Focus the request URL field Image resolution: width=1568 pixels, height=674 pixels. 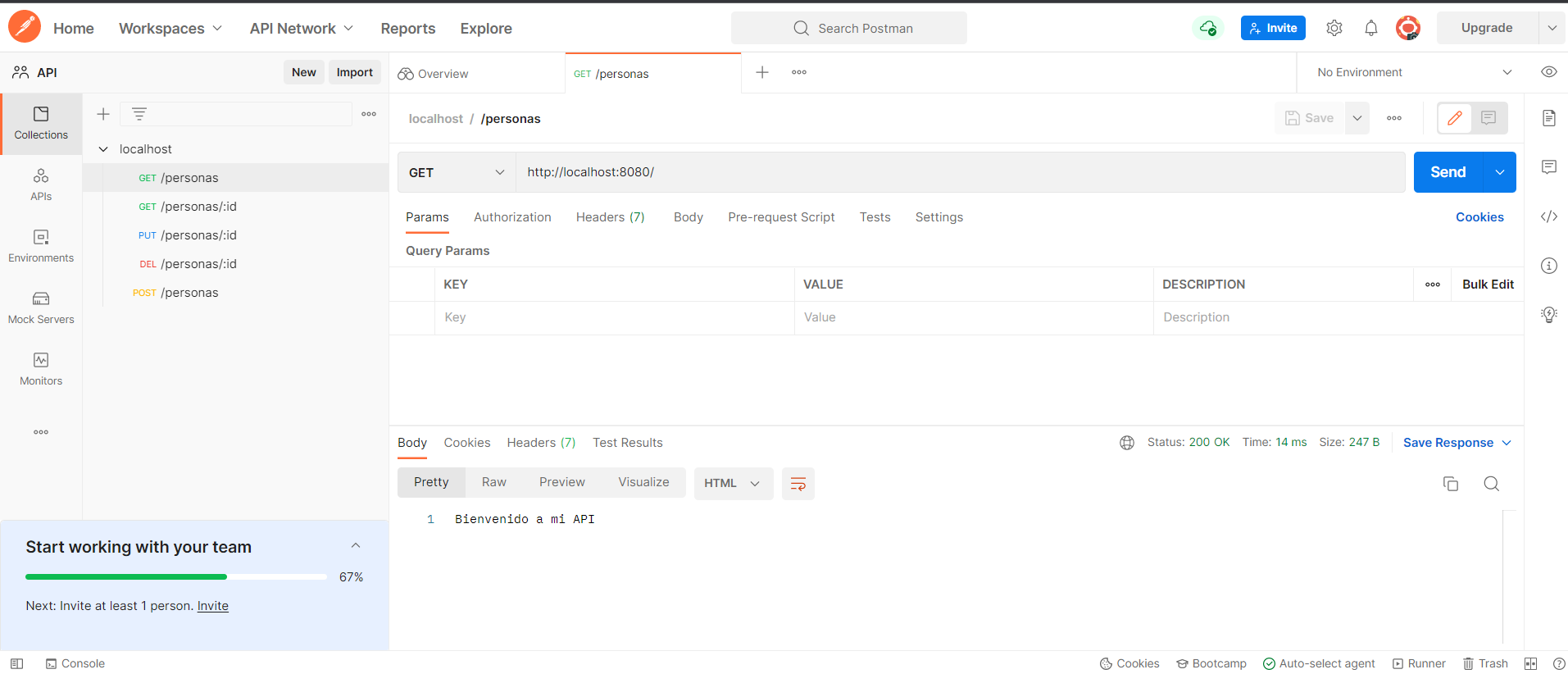coord(960,172)
